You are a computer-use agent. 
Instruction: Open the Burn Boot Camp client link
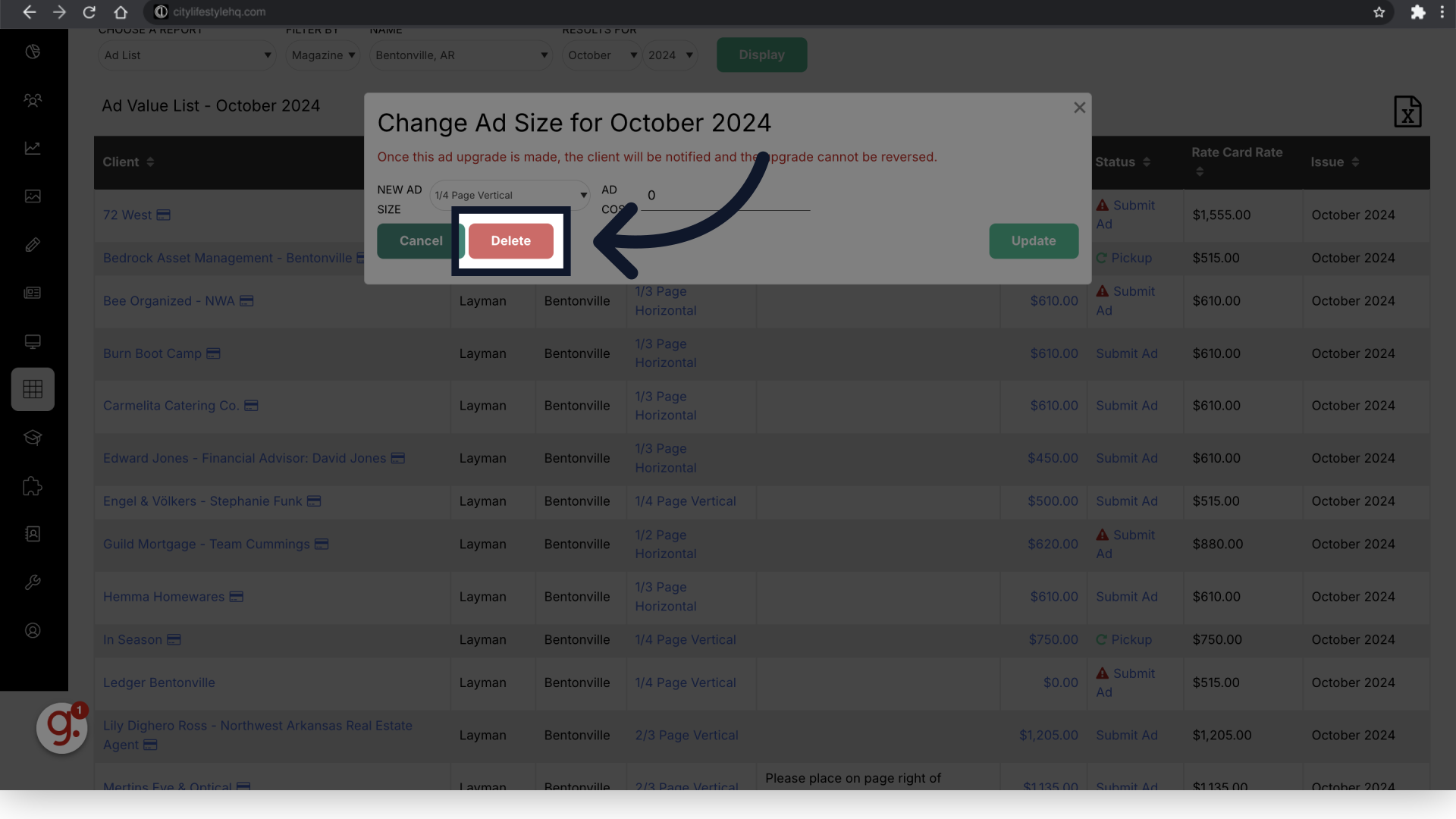coord(152,353)
